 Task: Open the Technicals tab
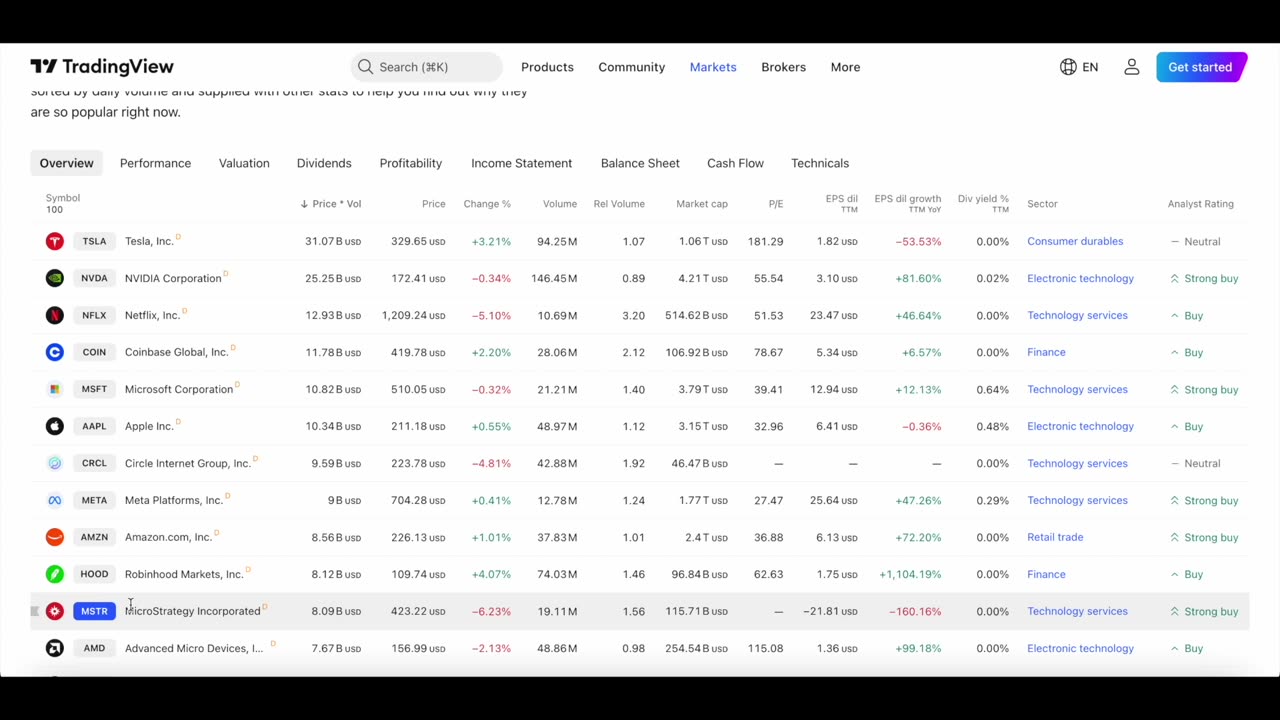click(820, 163)
